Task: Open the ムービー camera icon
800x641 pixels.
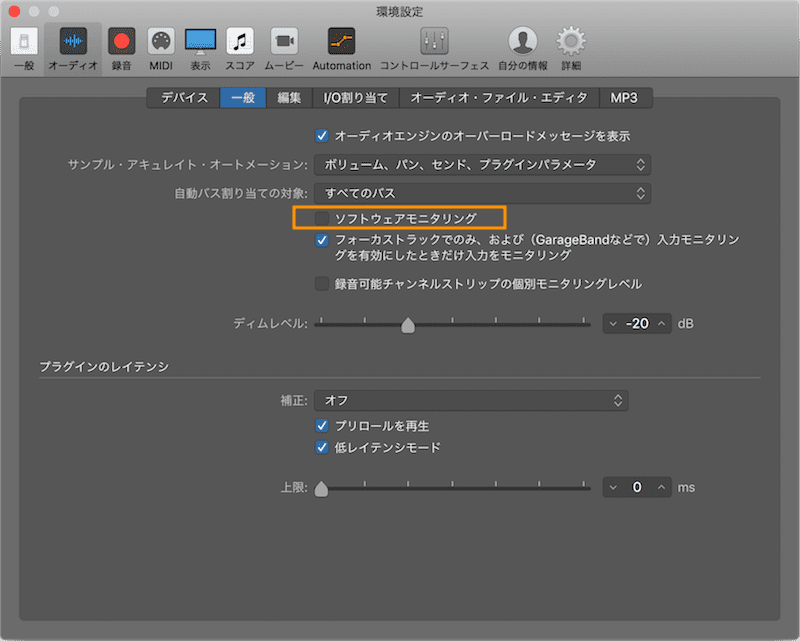Action: (284, 41)
